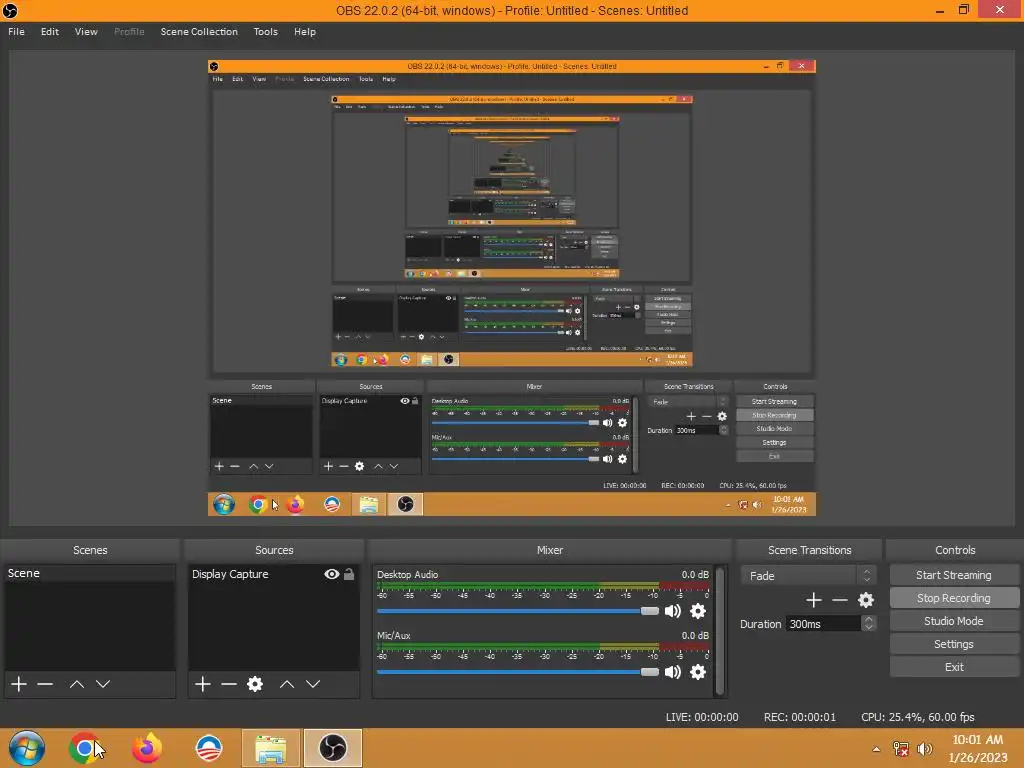Click the taskbar clock 10:01 AM
The width and height of the screenshot is (1024, 768).
978,739
